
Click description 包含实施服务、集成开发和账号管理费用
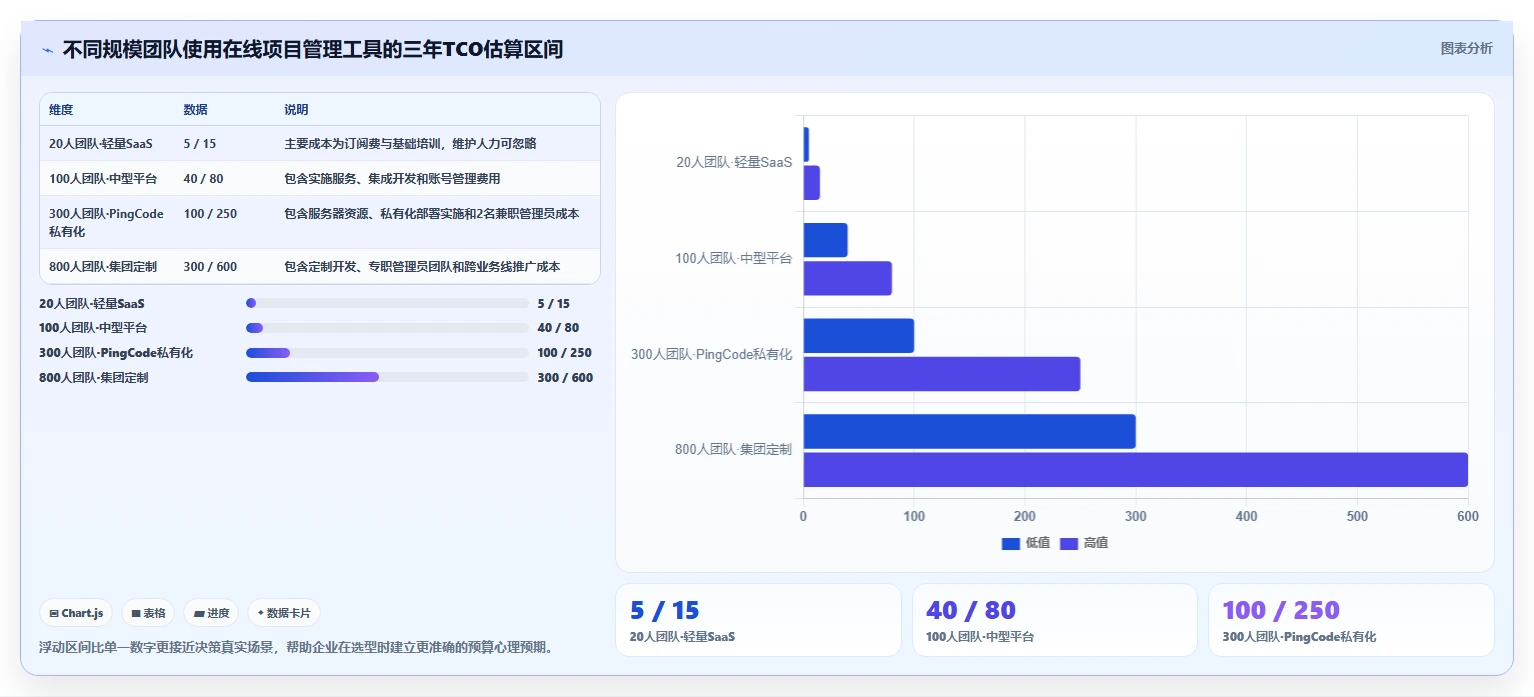click(392, 179)
